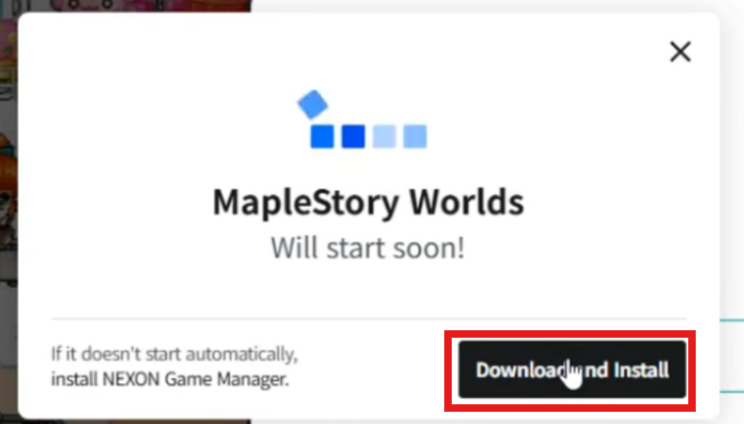
Task: Click 'If it doesn't start automatically' text
Action: 174,354
